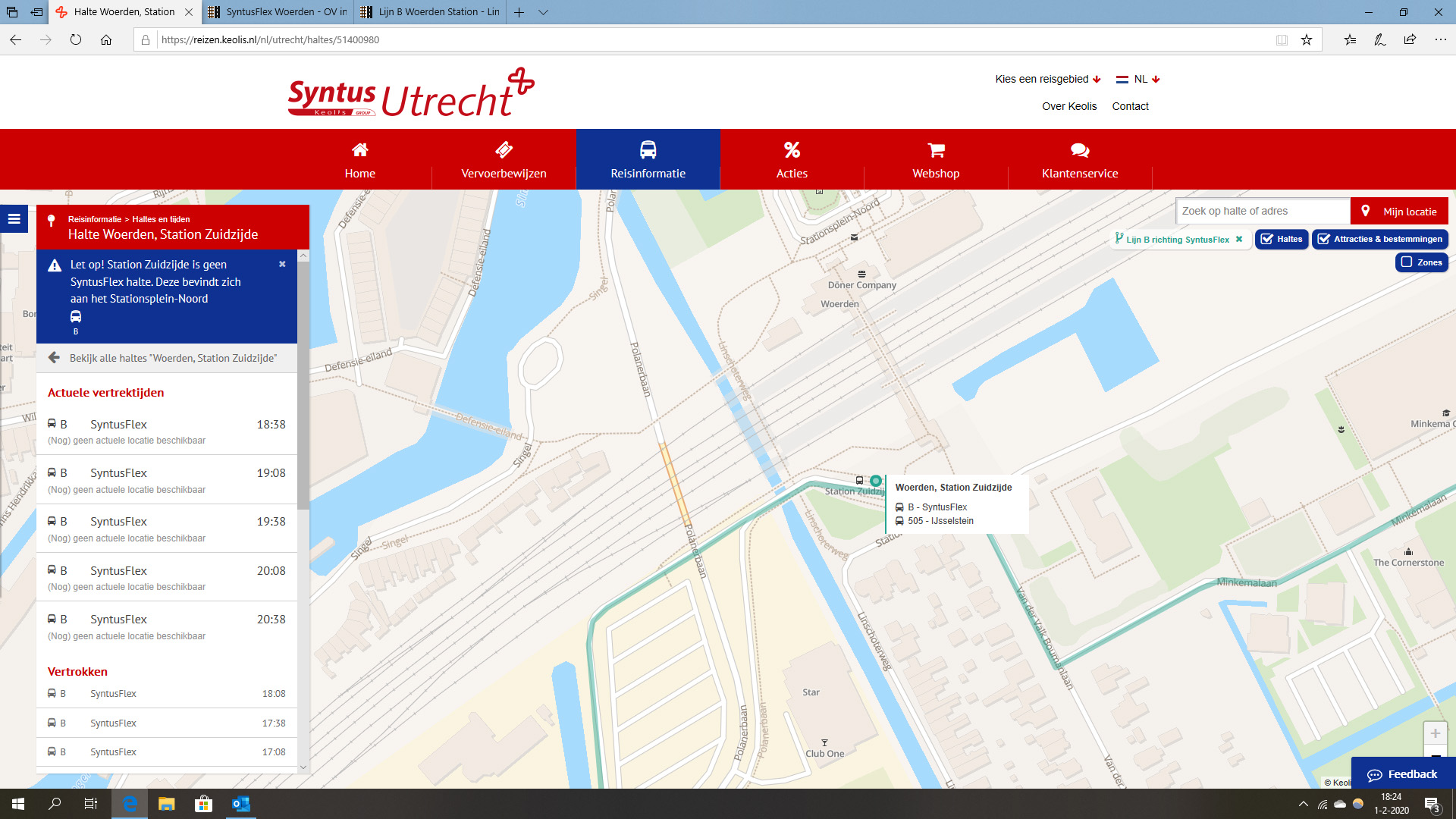Click the halte search input field
This screenshot has width=1456, height=819.
[1263, 211]
